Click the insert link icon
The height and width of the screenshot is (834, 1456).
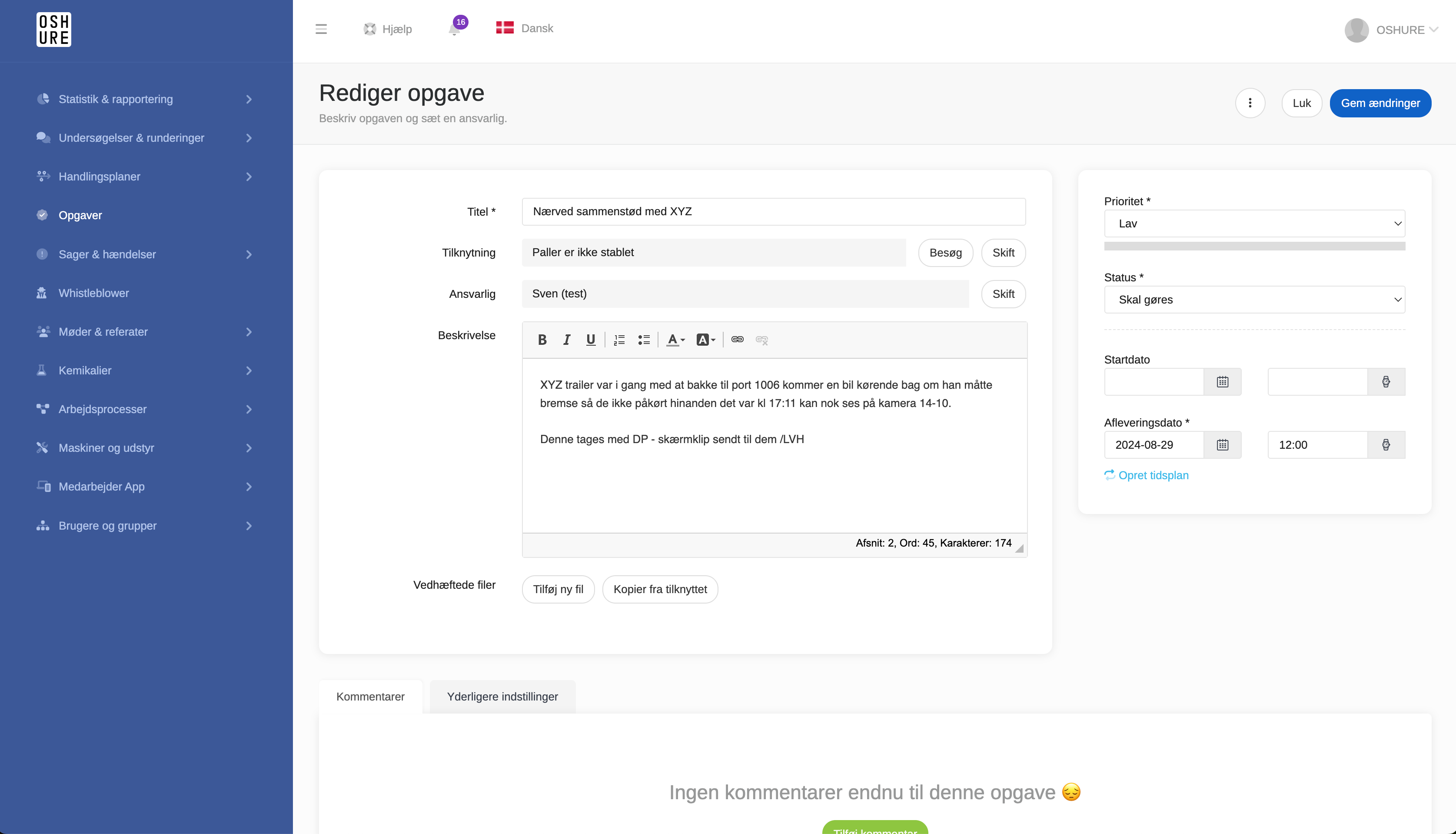[737, 340]
